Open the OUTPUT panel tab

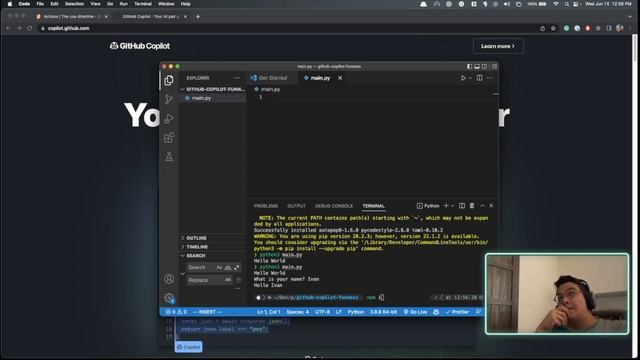click(296, 206)
